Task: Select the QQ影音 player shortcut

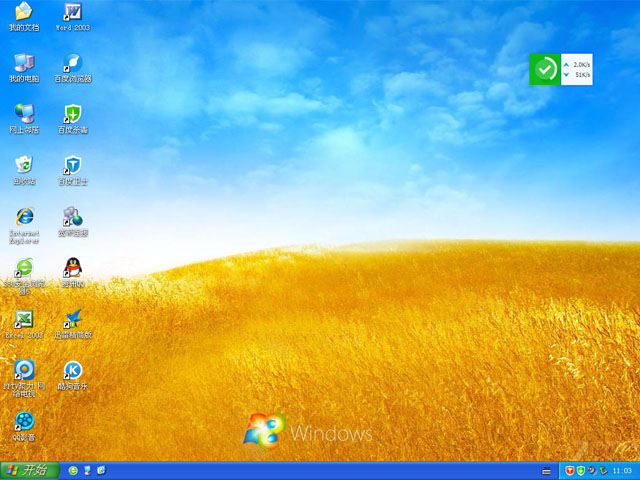Action: (24, 427)
